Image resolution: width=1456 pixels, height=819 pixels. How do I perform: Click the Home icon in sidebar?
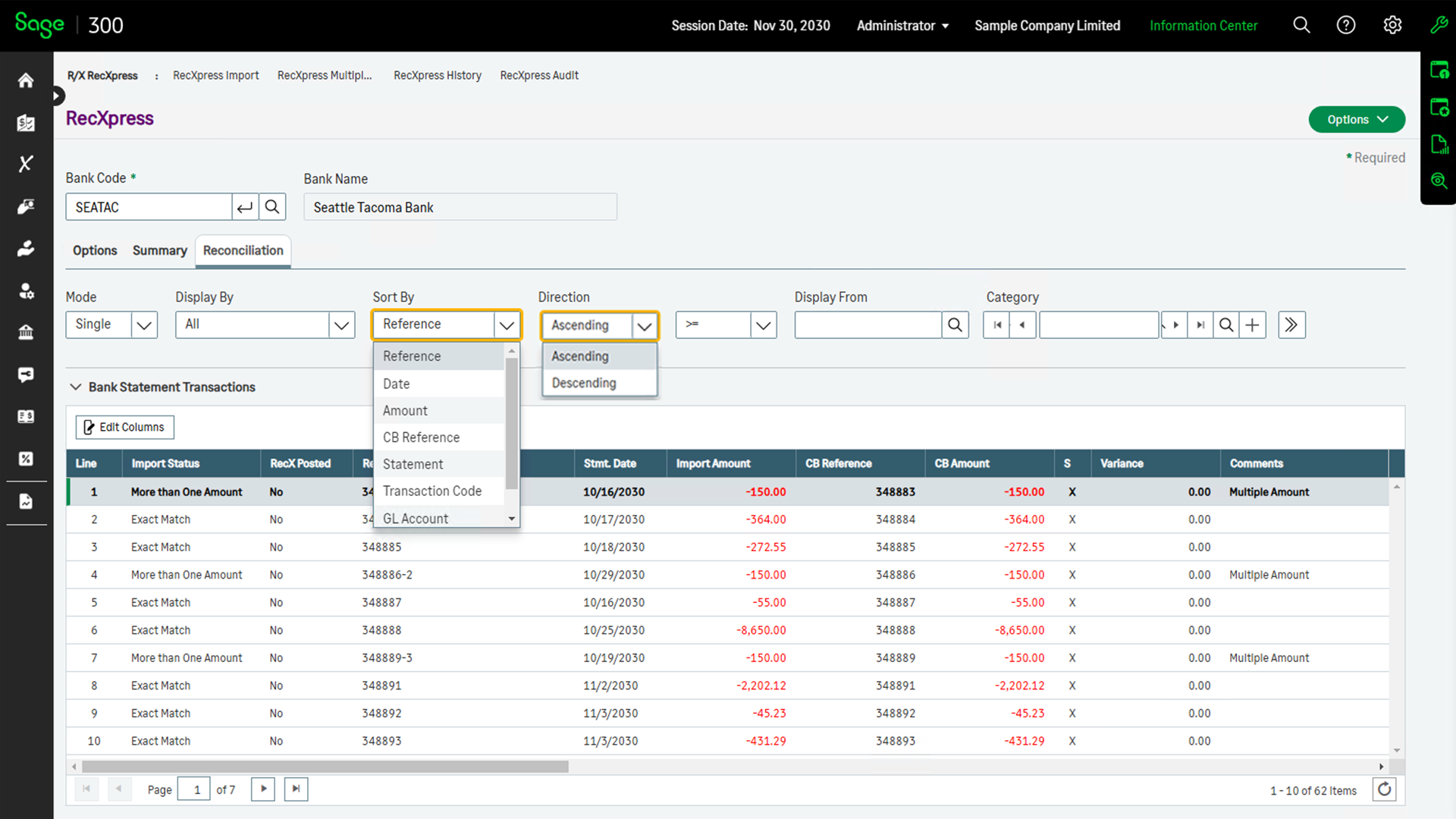[26, 80]
